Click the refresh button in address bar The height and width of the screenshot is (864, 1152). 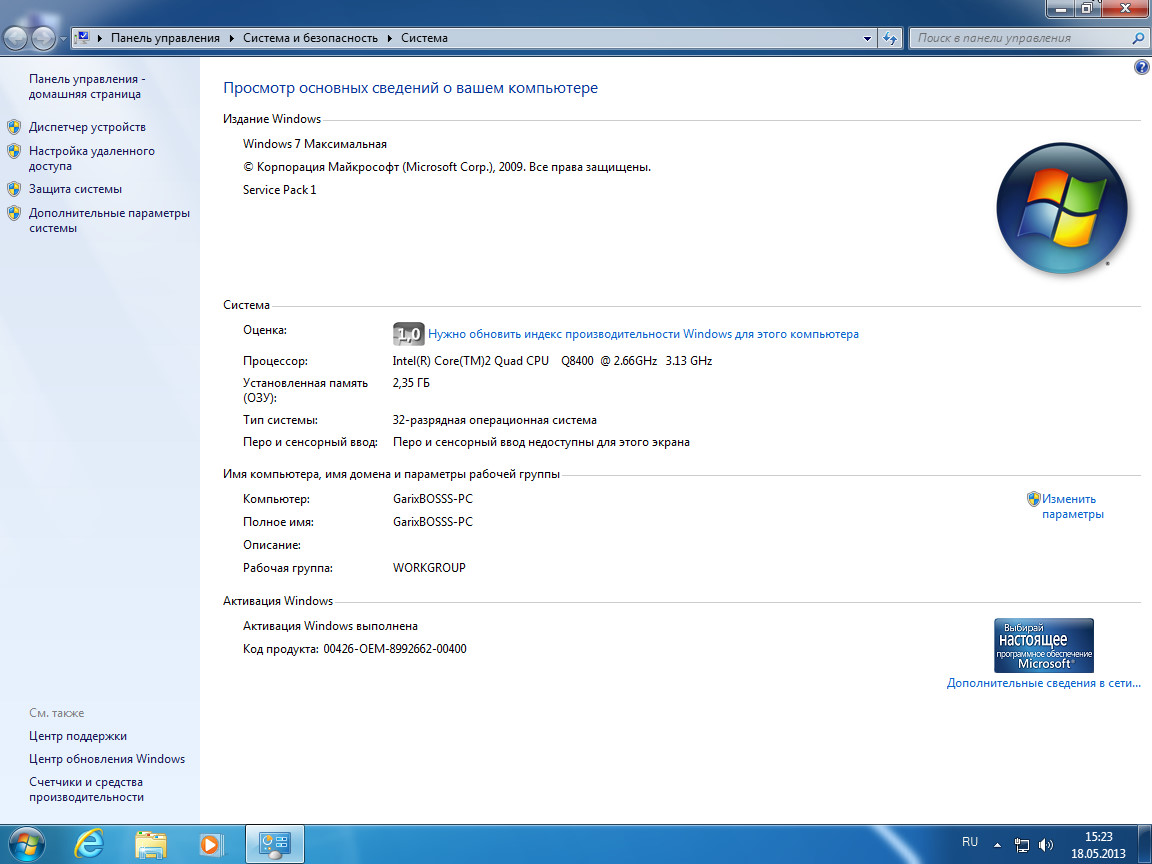click(890, 38)
